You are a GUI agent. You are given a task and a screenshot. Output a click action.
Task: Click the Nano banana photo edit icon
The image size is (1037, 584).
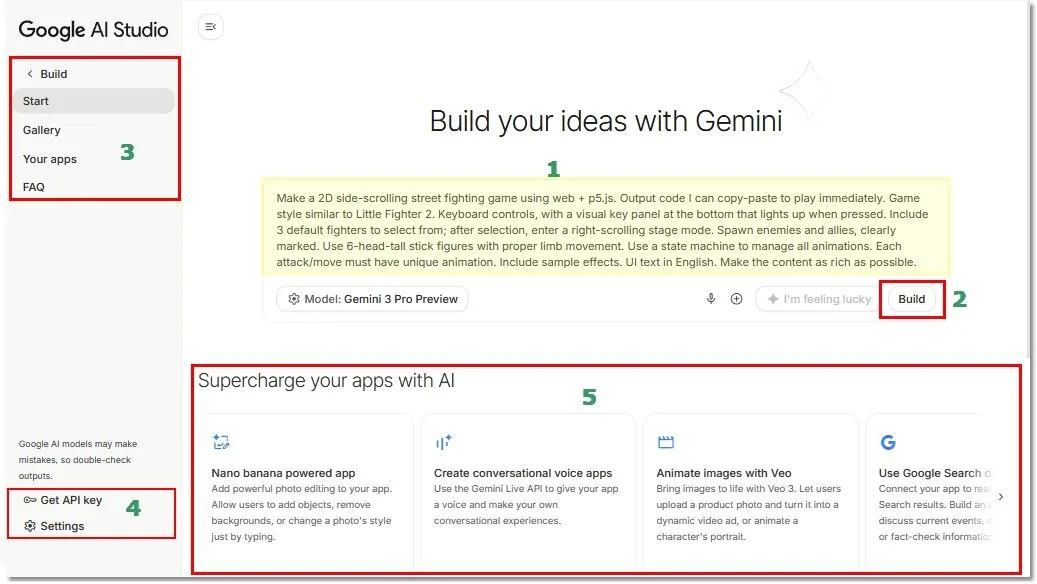221,442
